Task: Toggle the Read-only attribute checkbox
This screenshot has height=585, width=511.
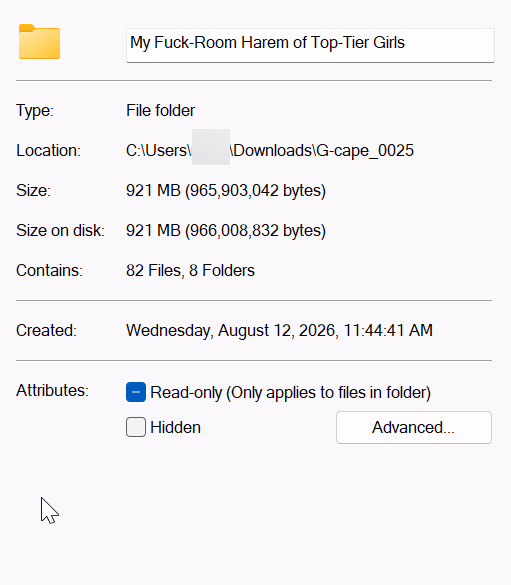Action: [x=136, y=392]
